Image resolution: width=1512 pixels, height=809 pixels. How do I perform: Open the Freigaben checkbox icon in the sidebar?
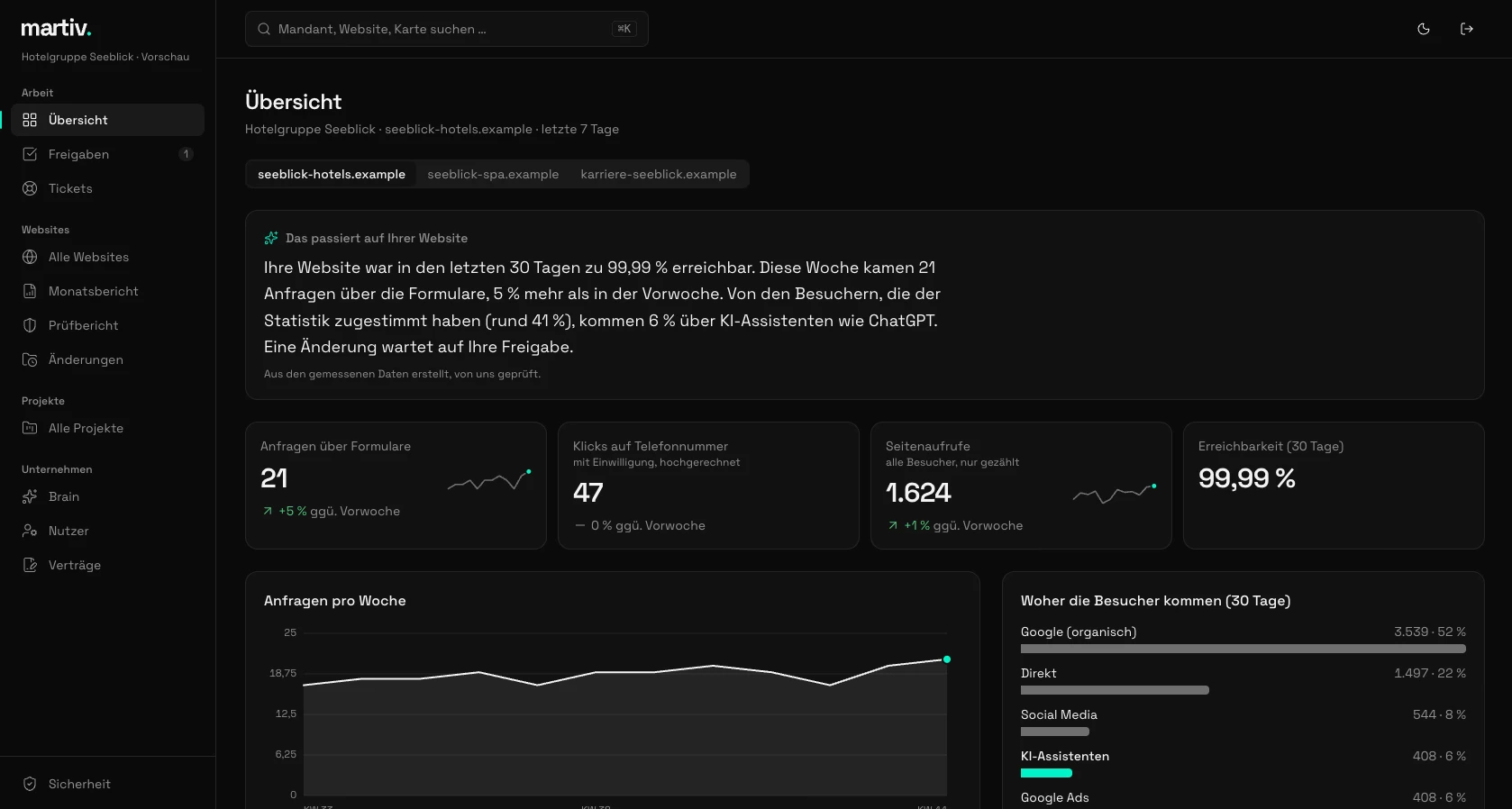30,154
